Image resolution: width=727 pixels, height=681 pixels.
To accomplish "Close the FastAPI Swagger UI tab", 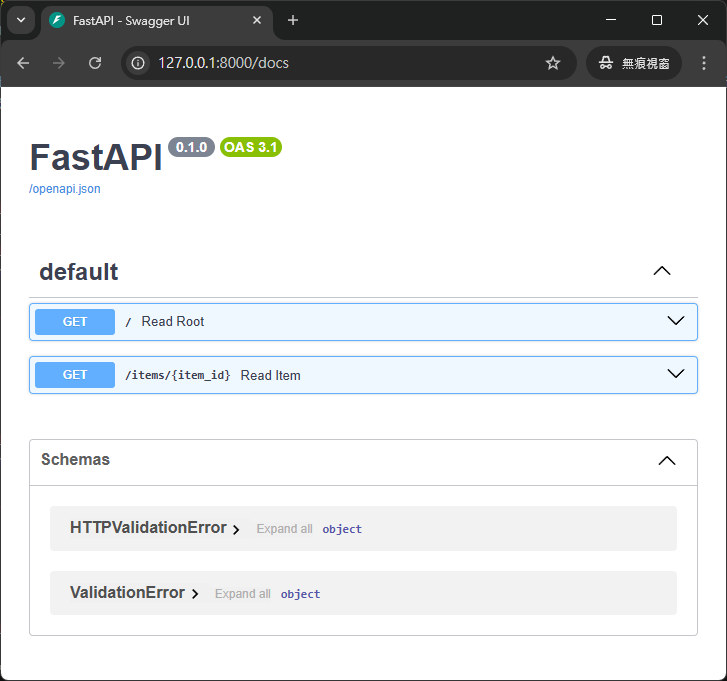I will click(257, 20).
